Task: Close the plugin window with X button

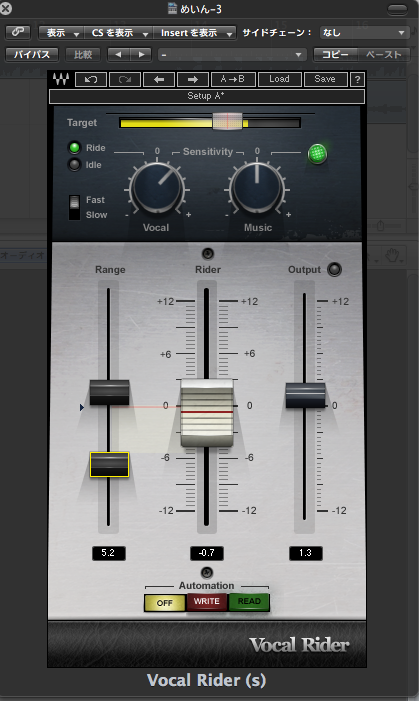Action: pos(6,8)
